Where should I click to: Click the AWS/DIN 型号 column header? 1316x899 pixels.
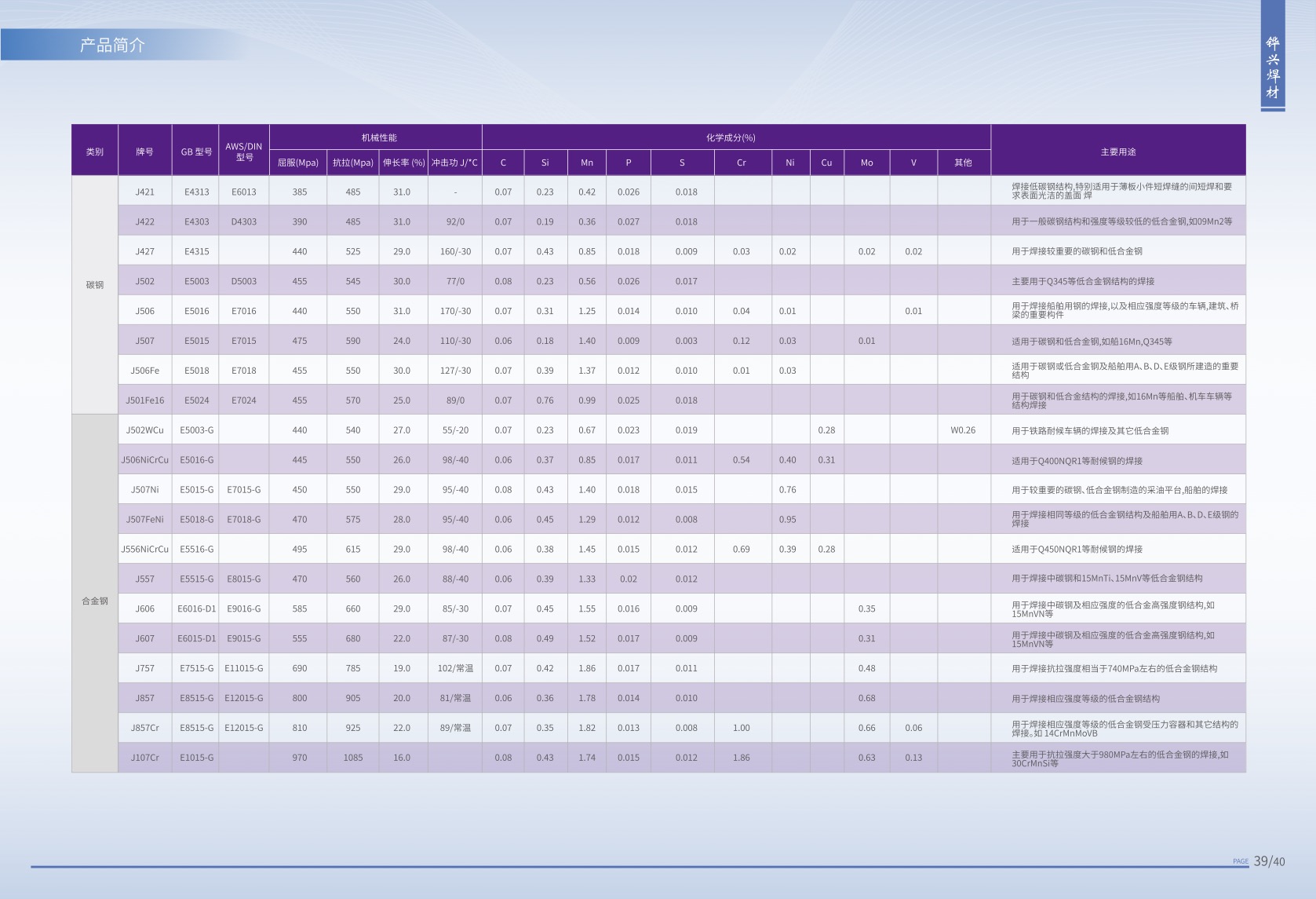pyautogui.click(x=244, y=152)
